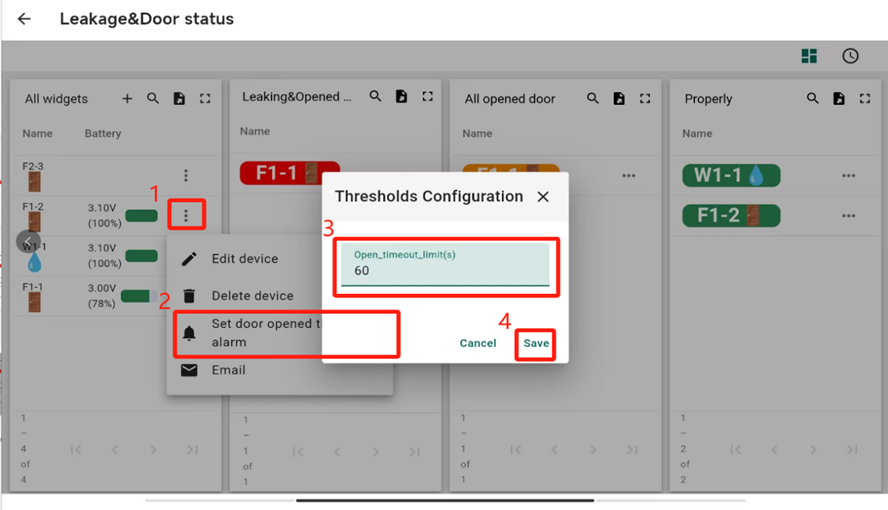Export data from the Properly panel
This screenshot has height=510, width=888.
839,99
